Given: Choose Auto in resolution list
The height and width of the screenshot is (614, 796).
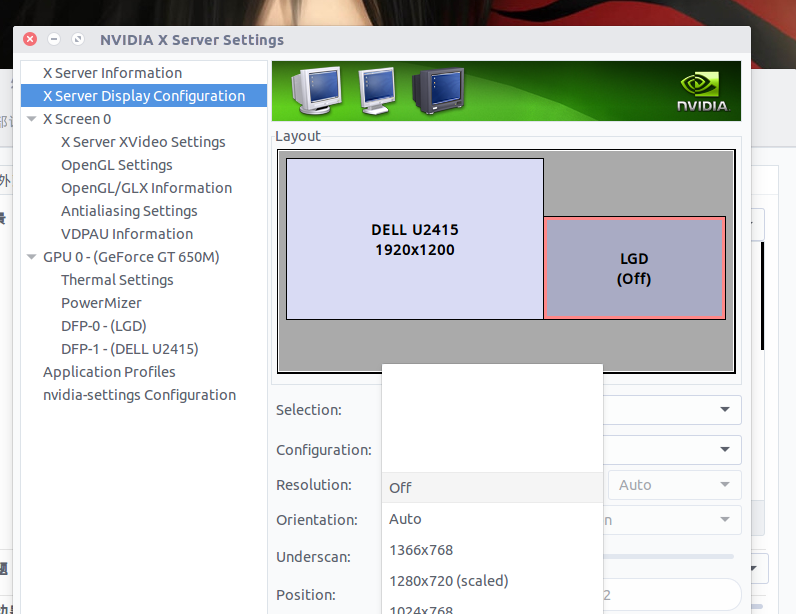Looking at the screenshot, I should pos(492,519).
